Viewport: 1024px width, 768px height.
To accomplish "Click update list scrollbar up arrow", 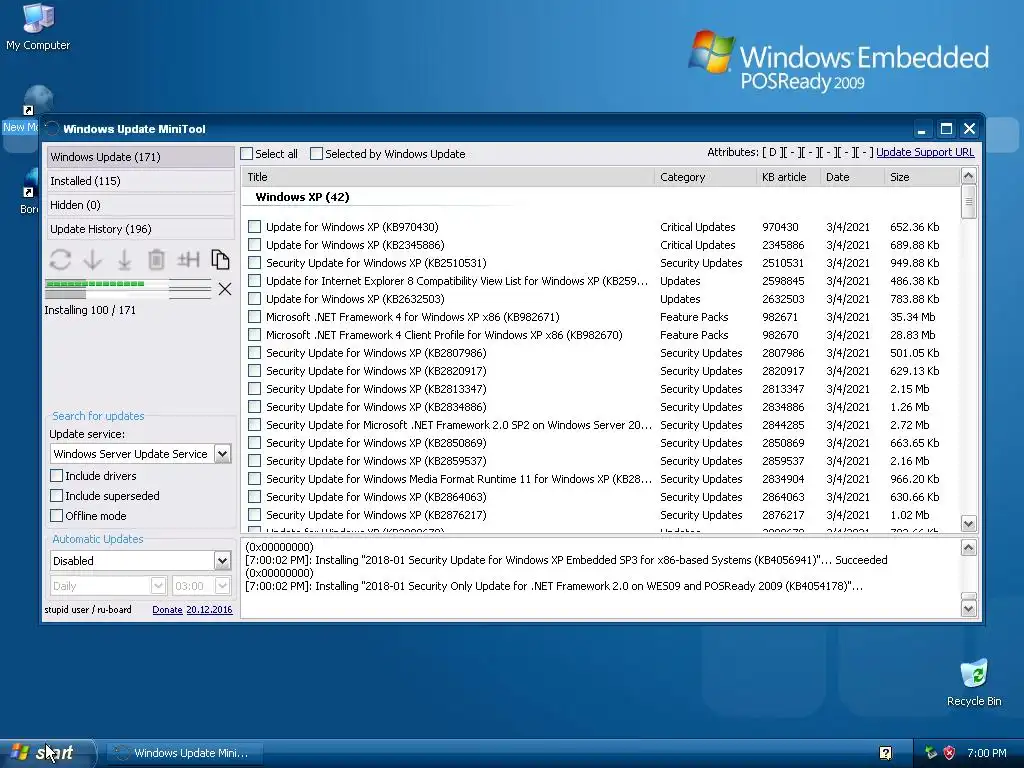I will click(968, 176).
